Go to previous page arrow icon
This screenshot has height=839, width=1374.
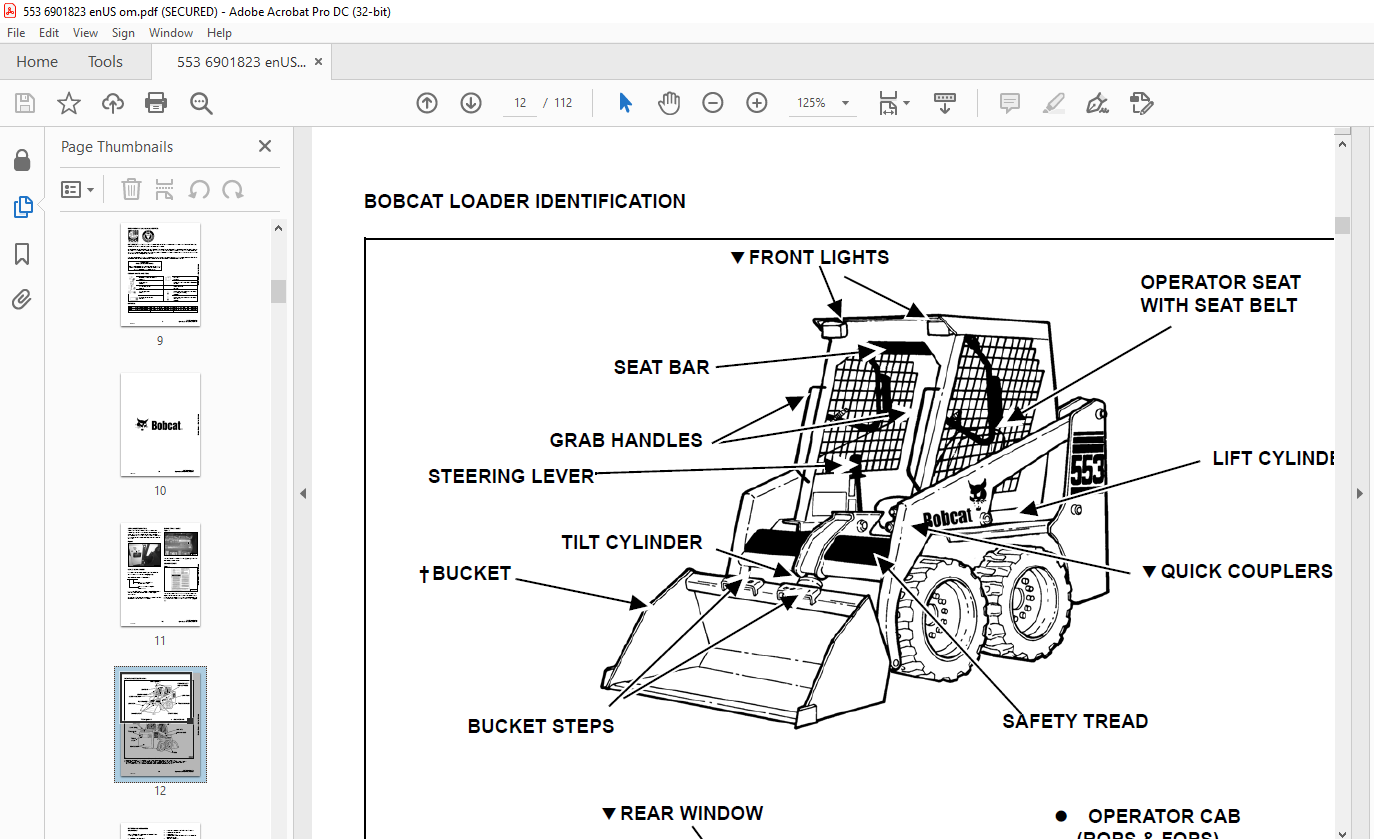[427, 103]
